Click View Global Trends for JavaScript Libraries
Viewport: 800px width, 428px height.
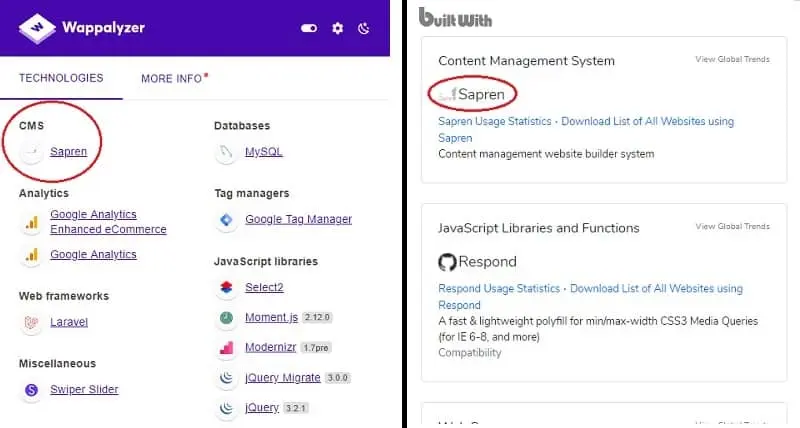(x=732, y=226)
